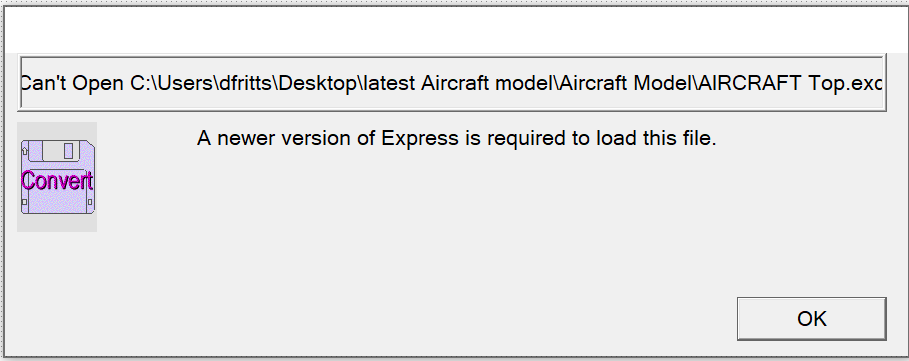Click the magenta Convert label on icon
The width and height of the screenshot is (909, 361).
tap(57, 181)
